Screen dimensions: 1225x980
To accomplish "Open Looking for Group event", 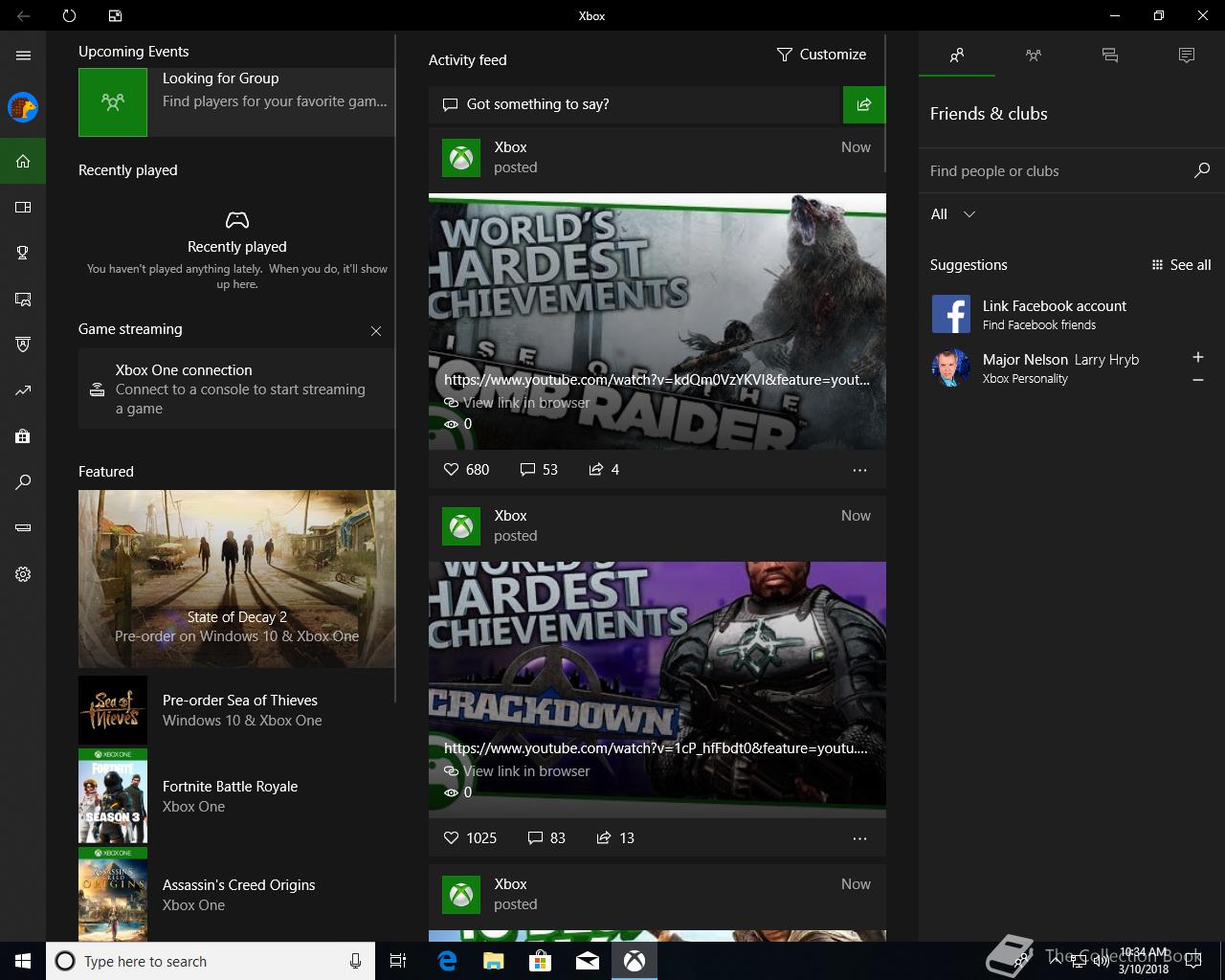I will pos(236,101).
